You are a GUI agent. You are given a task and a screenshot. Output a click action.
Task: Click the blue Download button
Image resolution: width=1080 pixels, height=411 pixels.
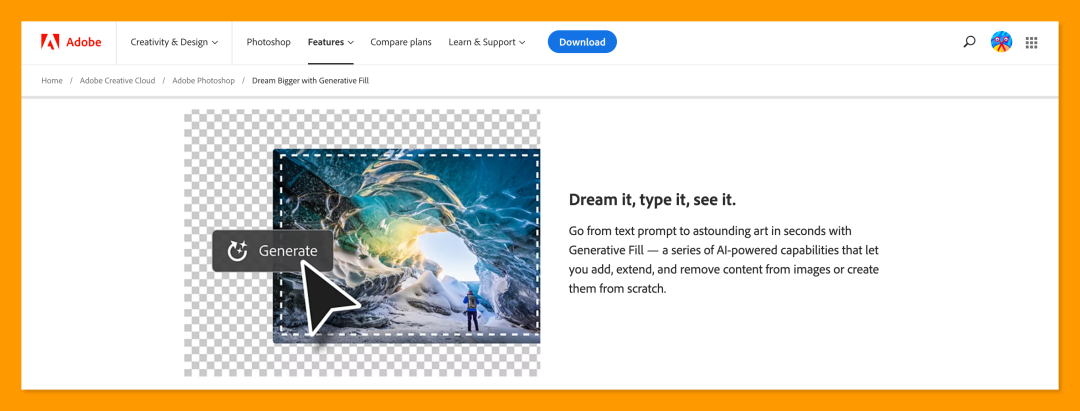(582, 42)
